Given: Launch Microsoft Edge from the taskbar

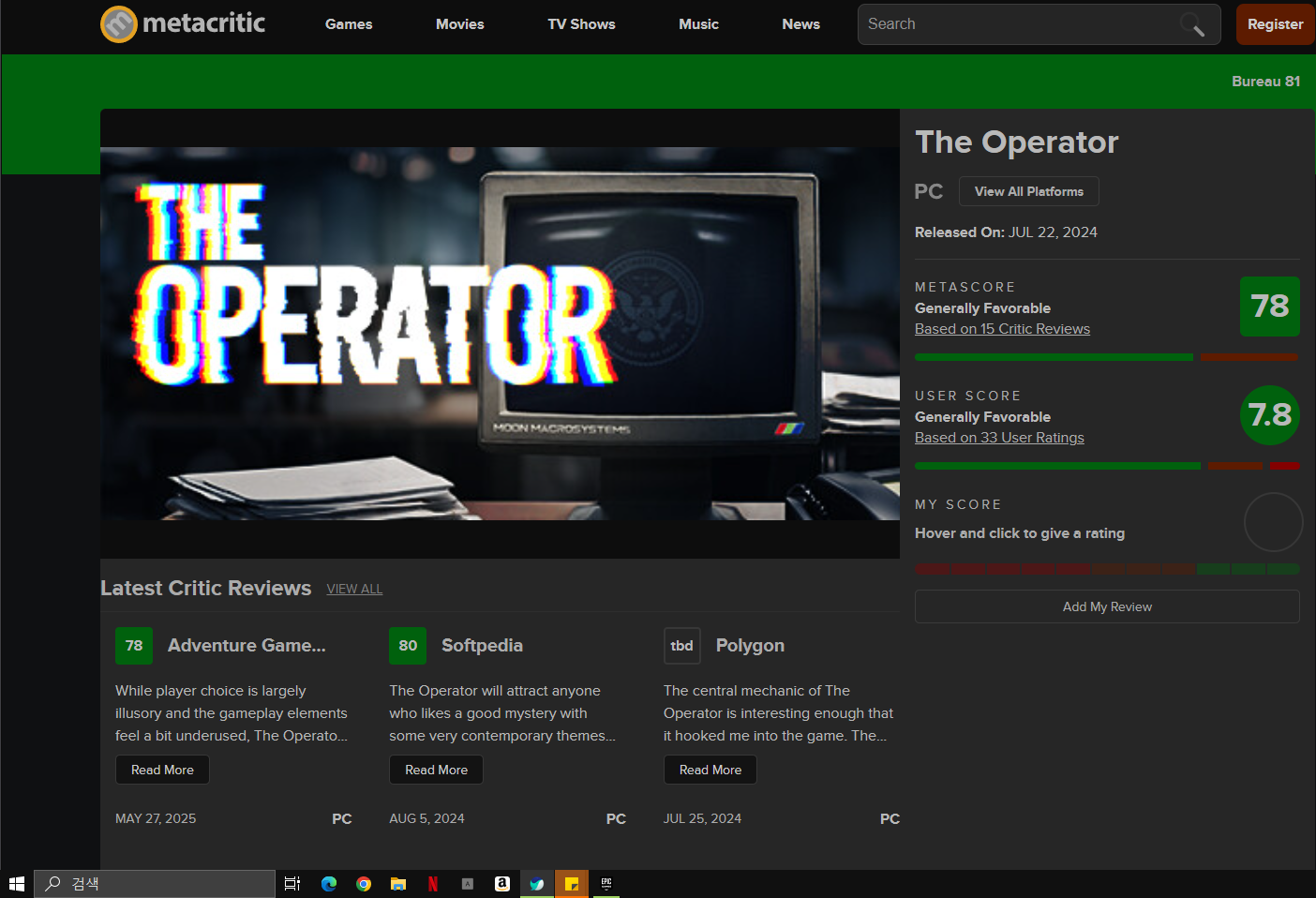Looking at the screenshot, I should click(x=329, y=884).
